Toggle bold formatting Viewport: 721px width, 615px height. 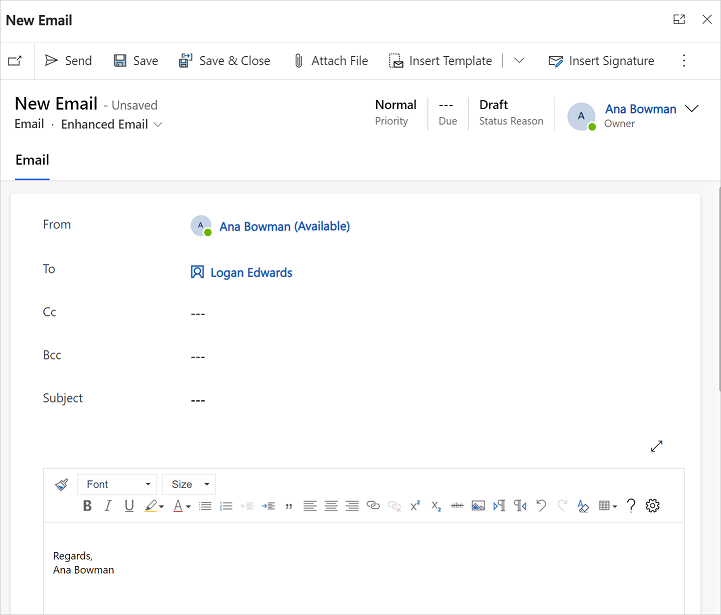(x=87, y=506)
